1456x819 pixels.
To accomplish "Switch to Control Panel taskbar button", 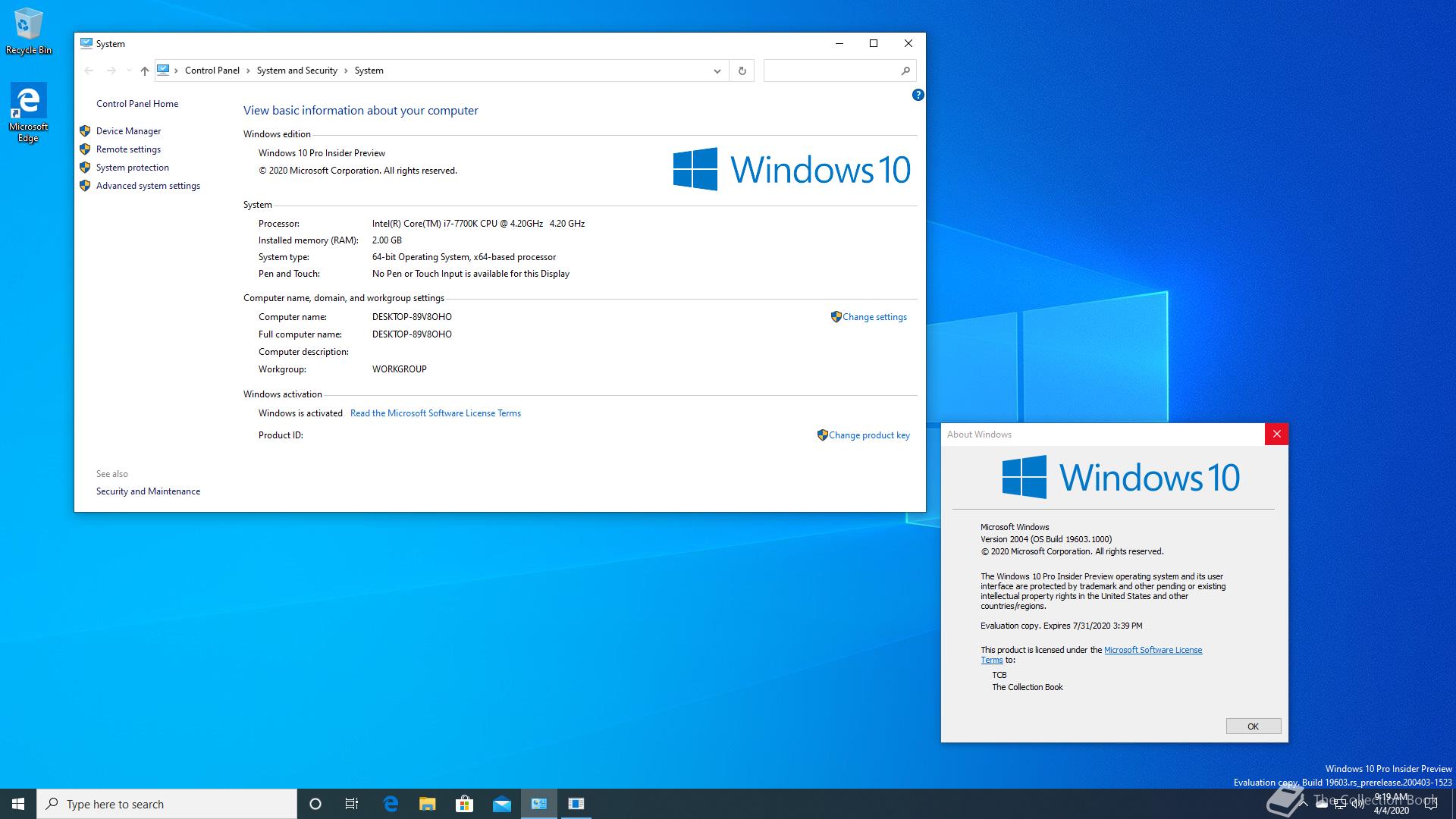I will [539, 804].
